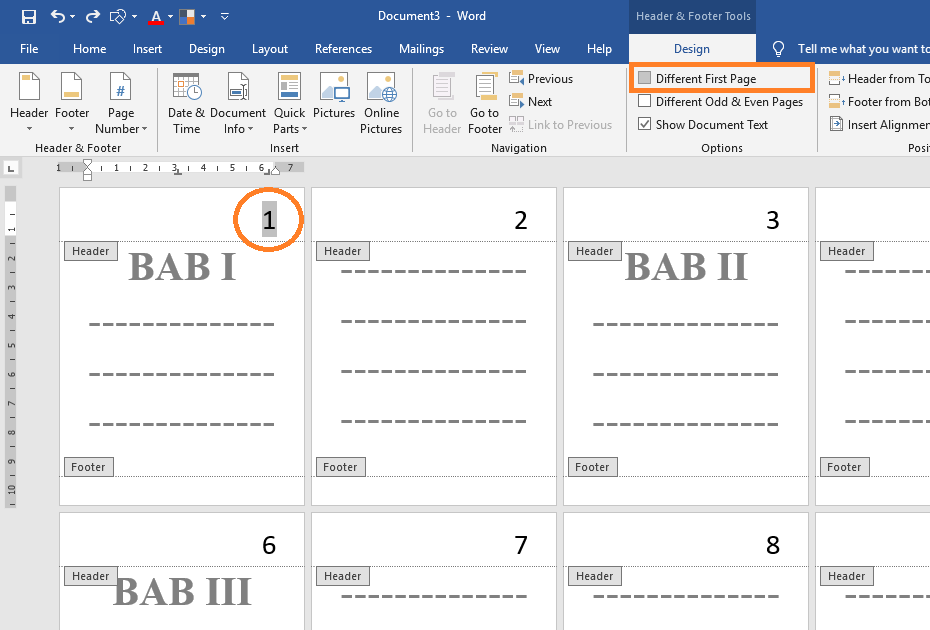Open the Page Number dropdown
The image size is (930, 630).
[x=120, y=103]
